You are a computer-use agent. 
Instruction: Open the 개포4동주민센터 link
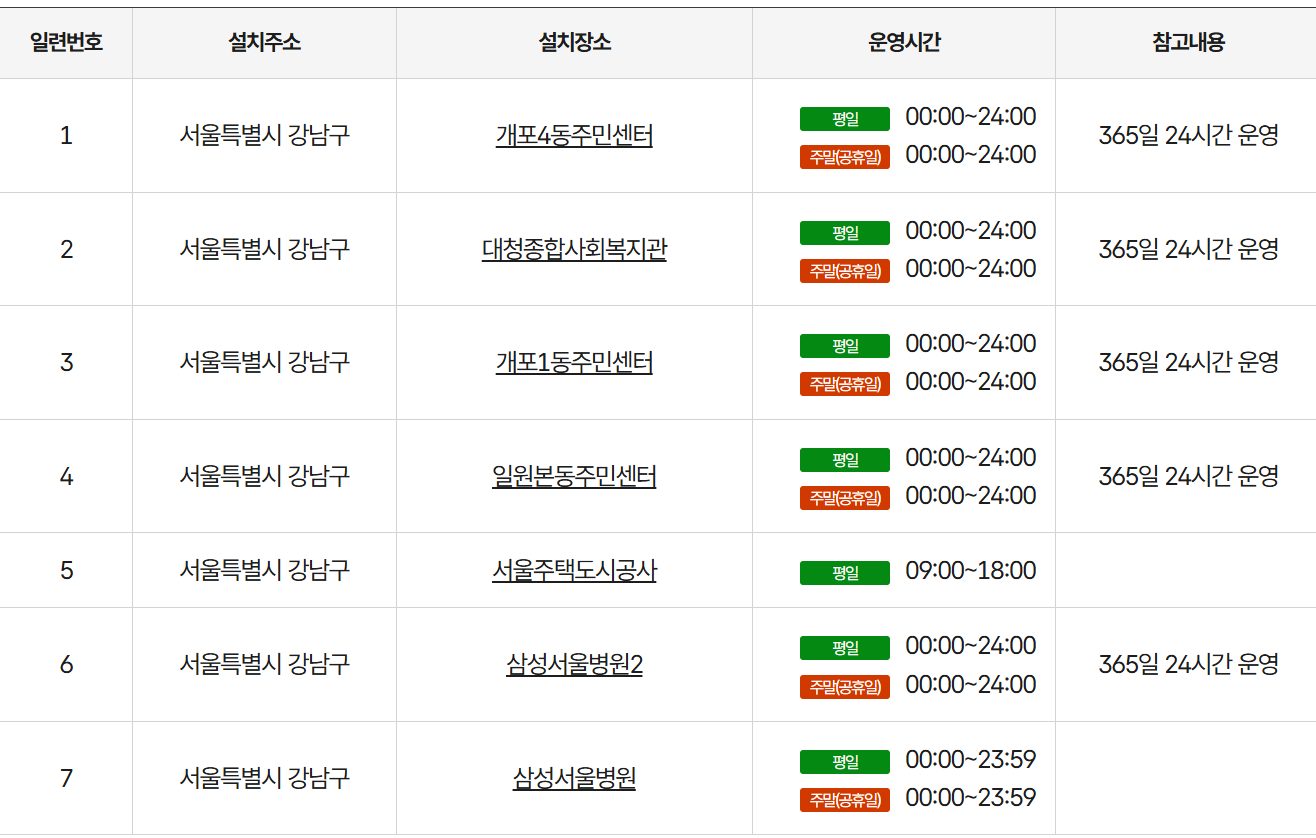575,135
